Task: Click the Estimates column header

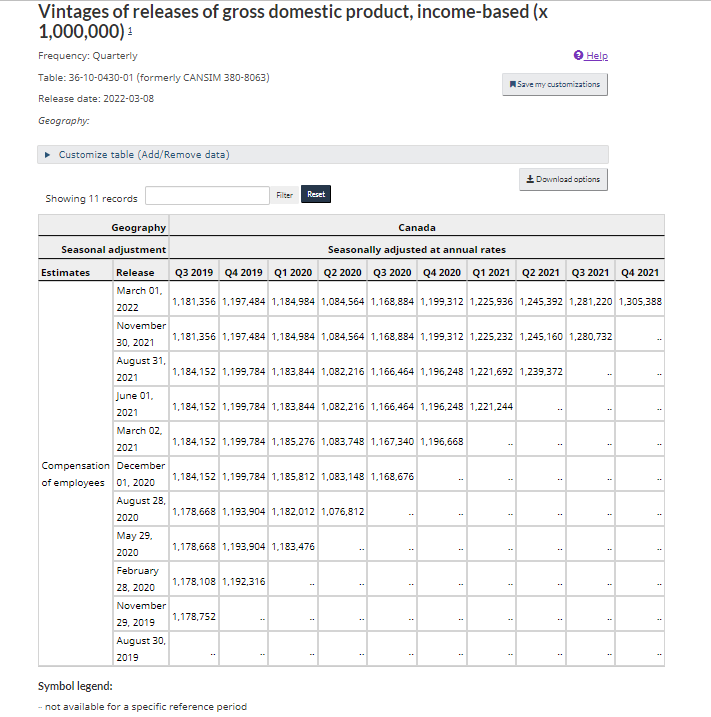Action: click(x=65, y=272)
